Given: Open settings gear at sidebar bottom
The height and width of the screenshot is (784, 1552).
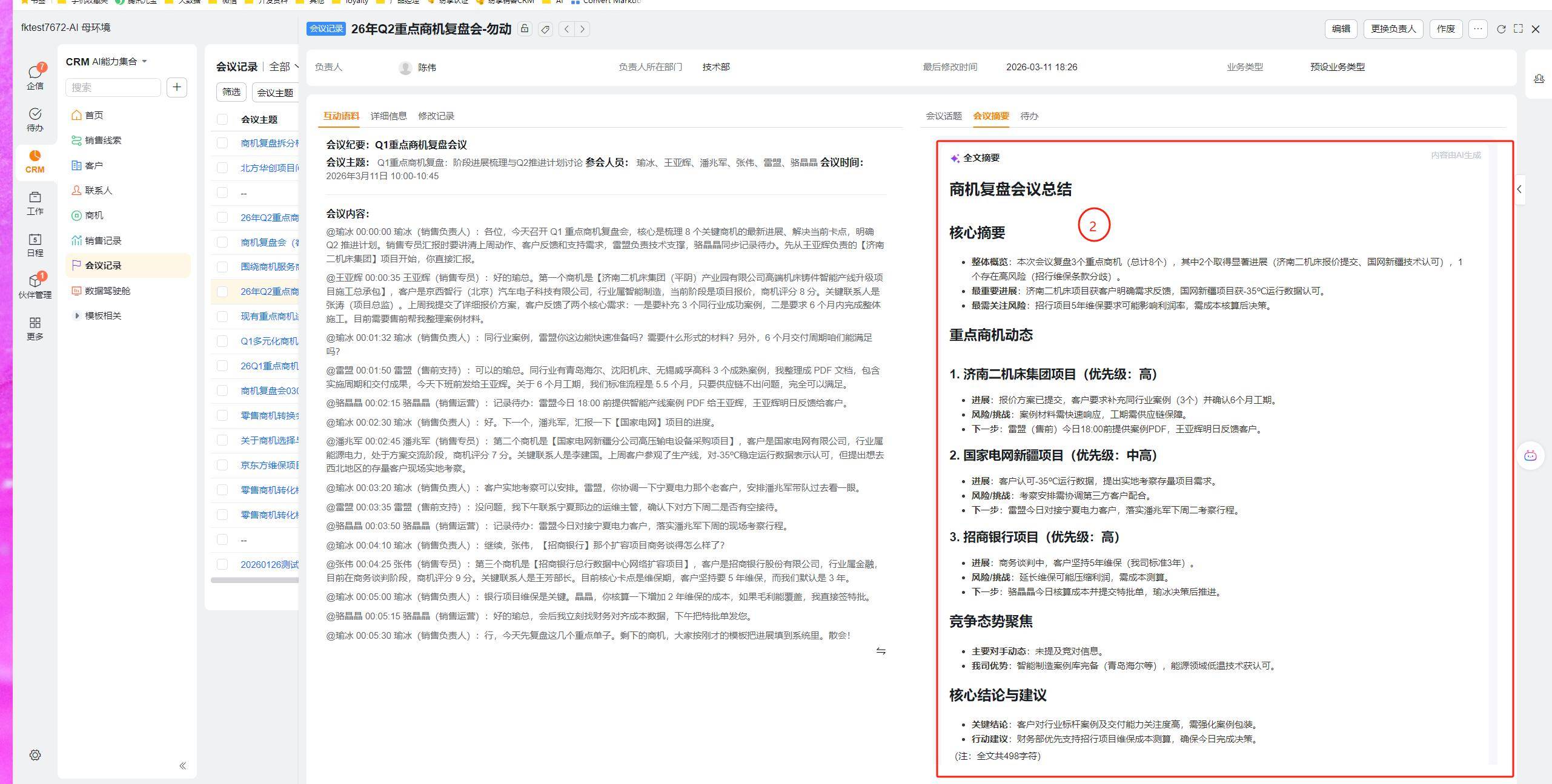Looking at the screenshot, I should pos(35,755).
